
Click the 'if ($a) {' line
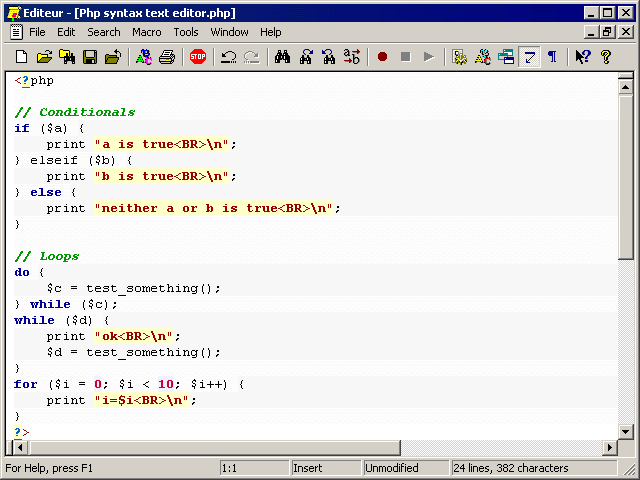click(x=49, y=128)
